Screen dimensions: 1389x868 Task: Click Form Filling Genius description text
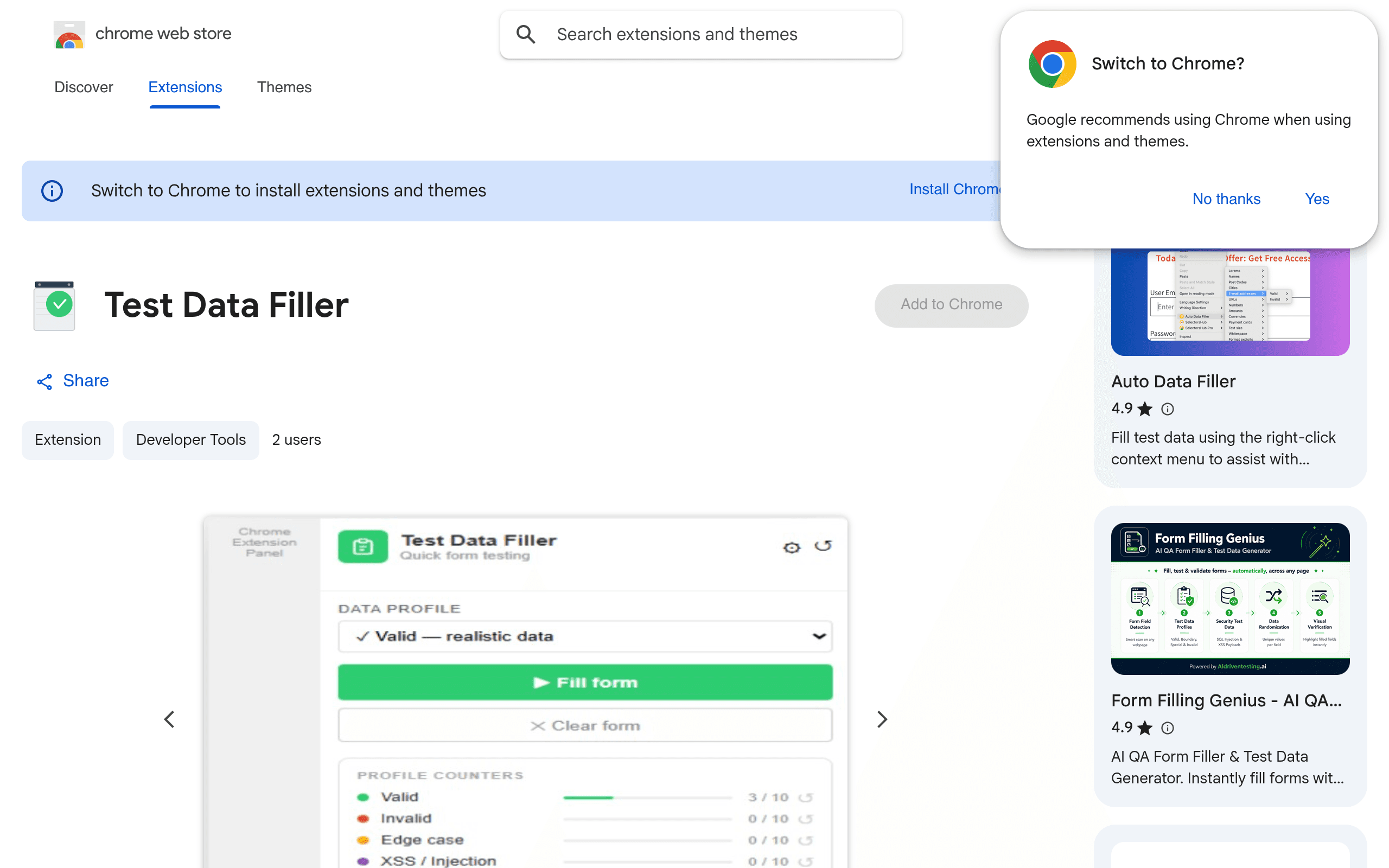point(1227,768)
